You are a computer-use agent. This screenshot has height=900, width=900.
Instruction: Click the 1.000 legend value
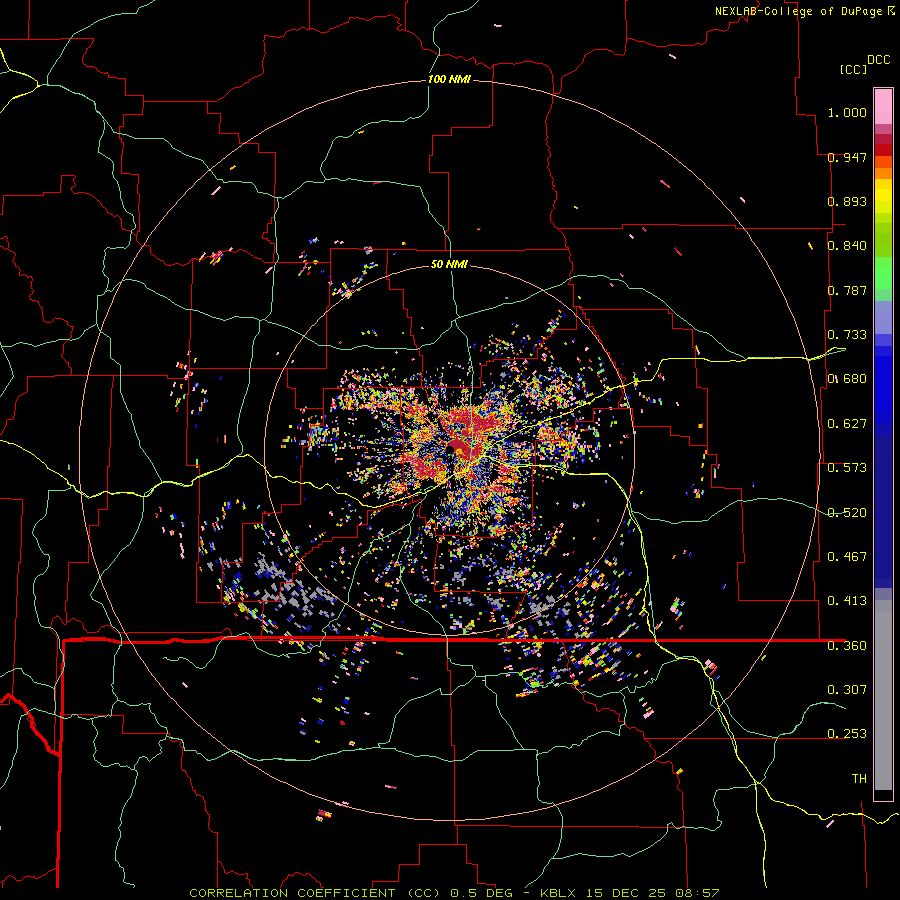[847, 112]
